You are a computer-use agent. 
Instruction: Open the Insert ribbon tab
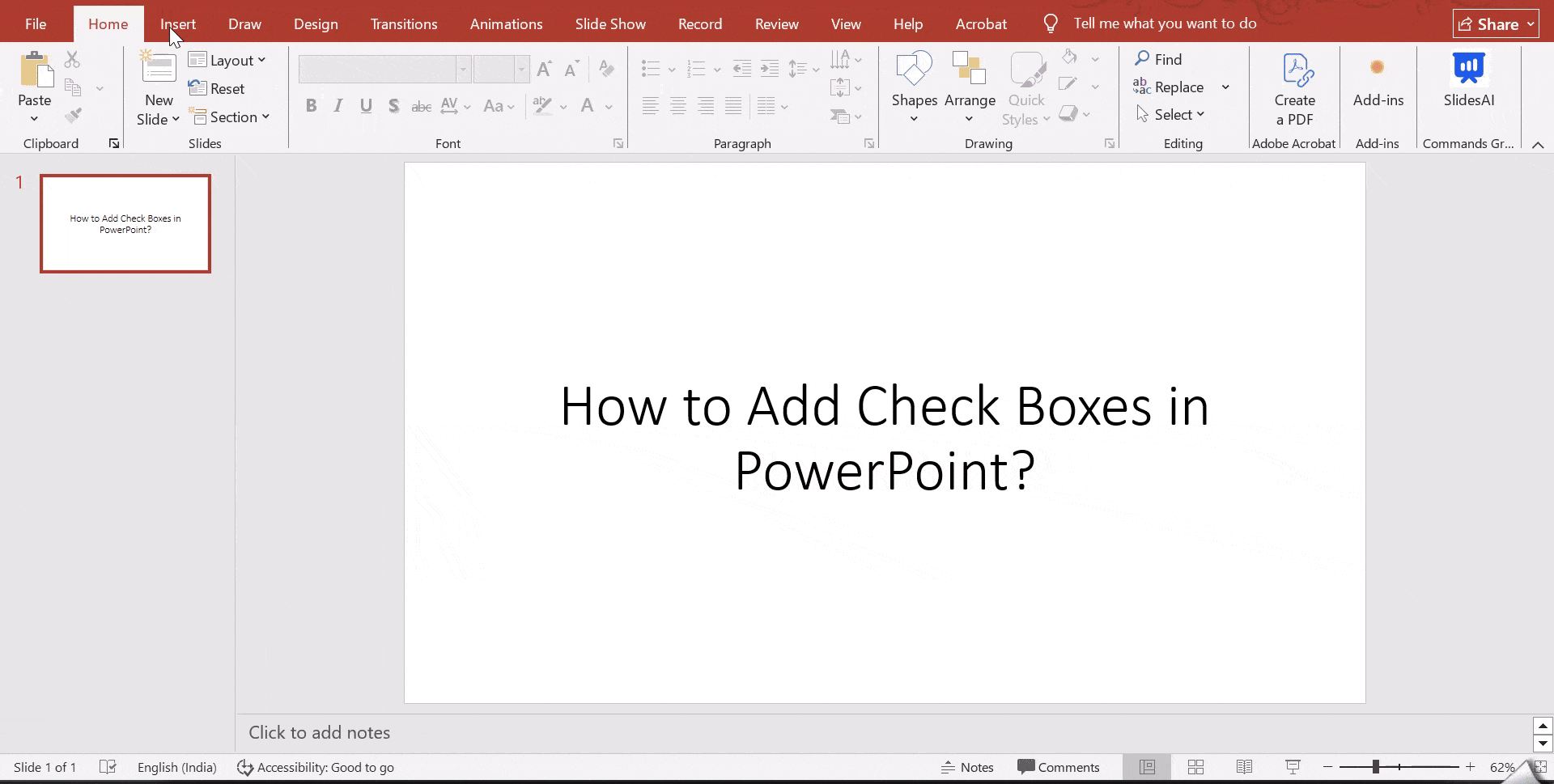(x=178, y=24)
